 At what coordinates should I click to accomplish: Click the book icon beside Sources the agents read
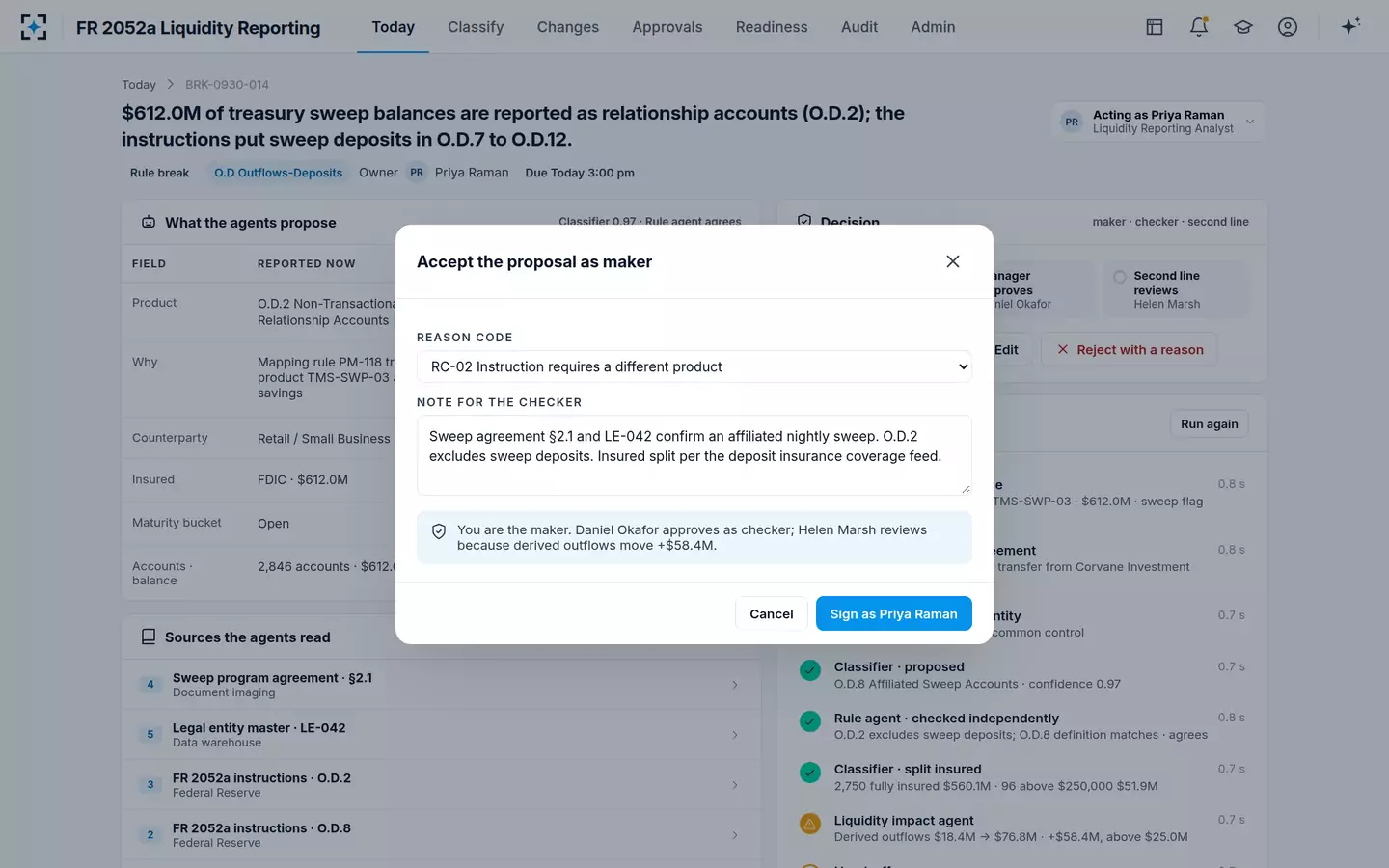pyautogui.click(x=149, y=637)
